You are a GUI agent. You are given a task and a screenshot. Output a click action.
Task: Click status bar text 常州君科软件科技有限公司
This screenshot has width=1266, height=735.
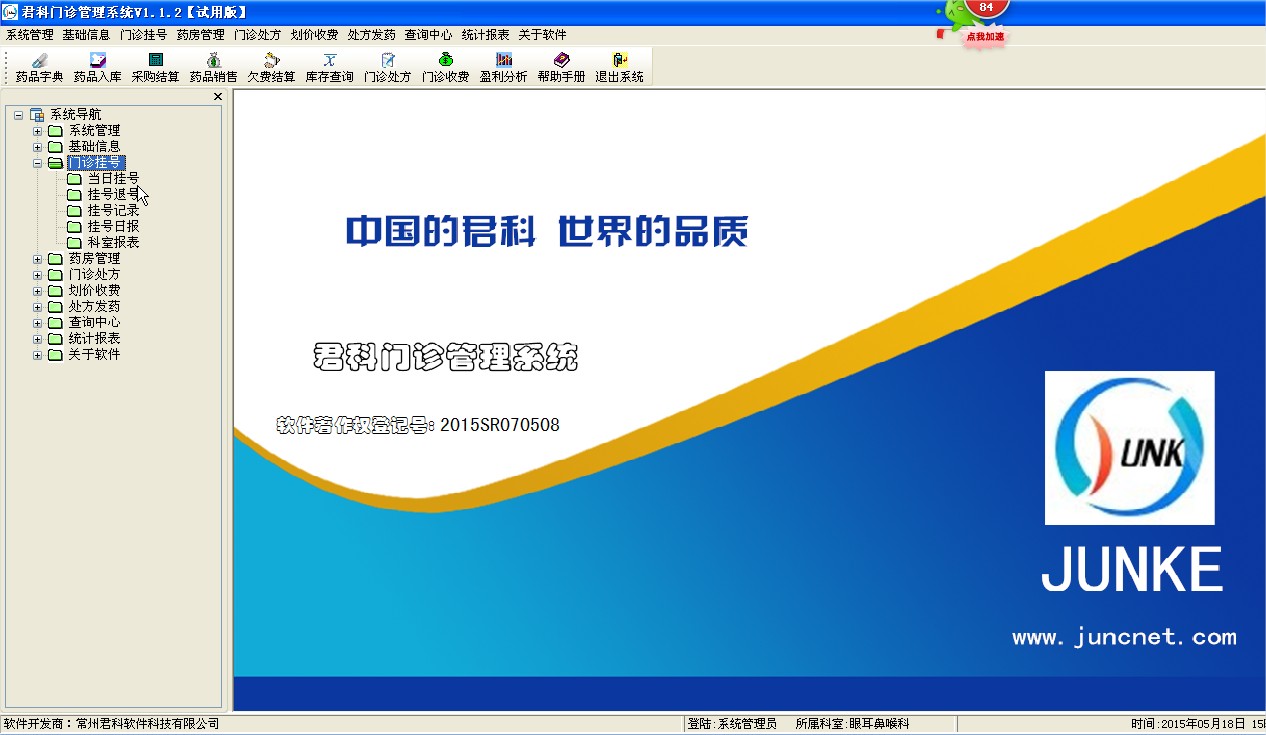pyautogui.click(x=147, y=724)
